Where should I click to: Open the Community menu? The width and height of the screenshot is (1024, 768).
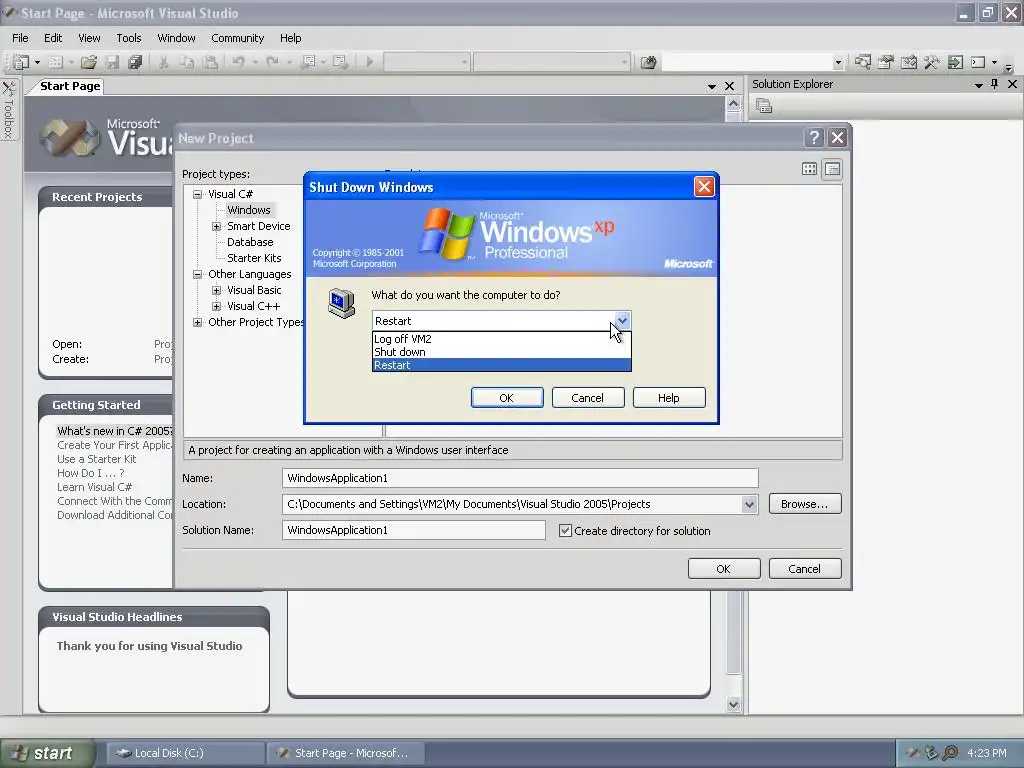(x=238, y=38)
